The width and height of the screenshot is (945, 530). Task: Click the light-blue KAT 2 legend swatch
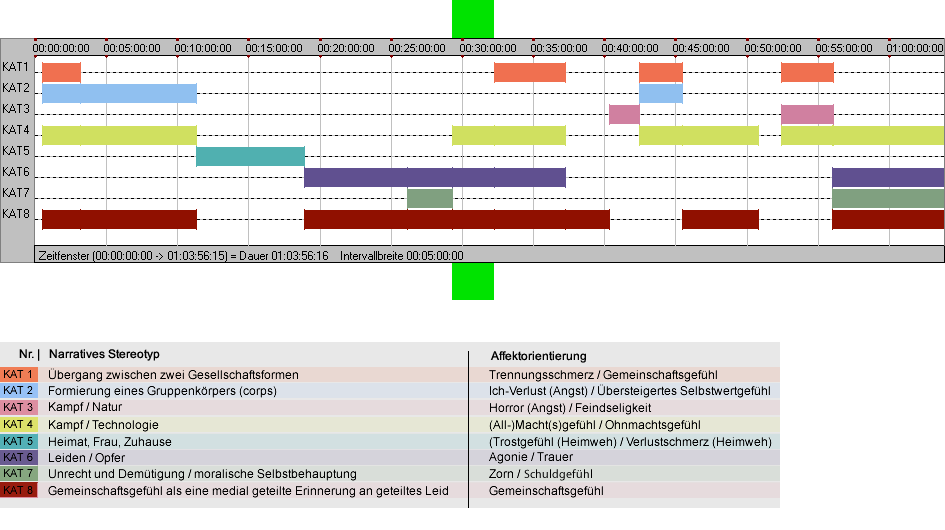click(x=19, y=391)
